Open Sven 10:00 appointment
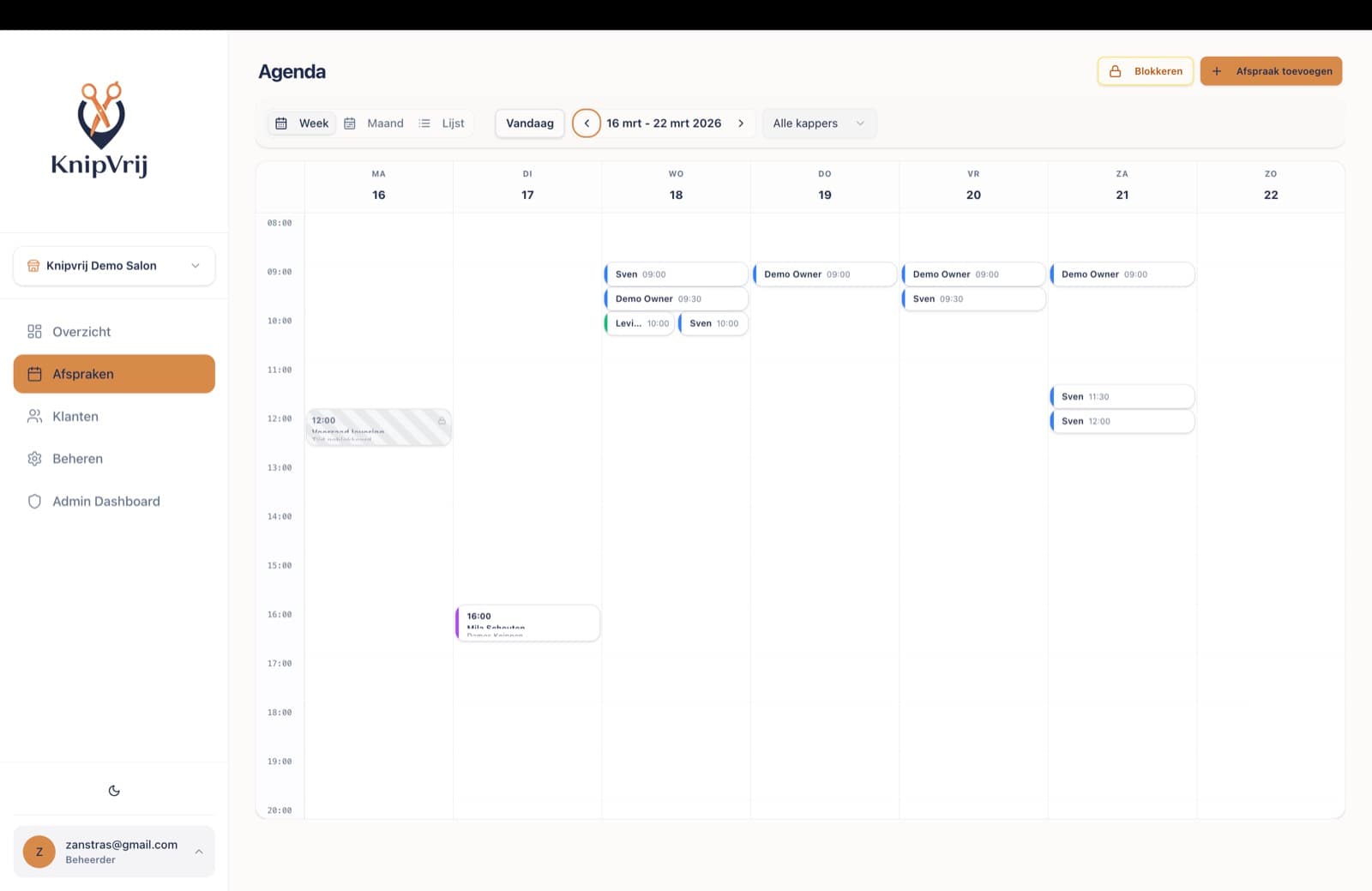This screenshot has height=891, width=1372. tap(713, 323)
